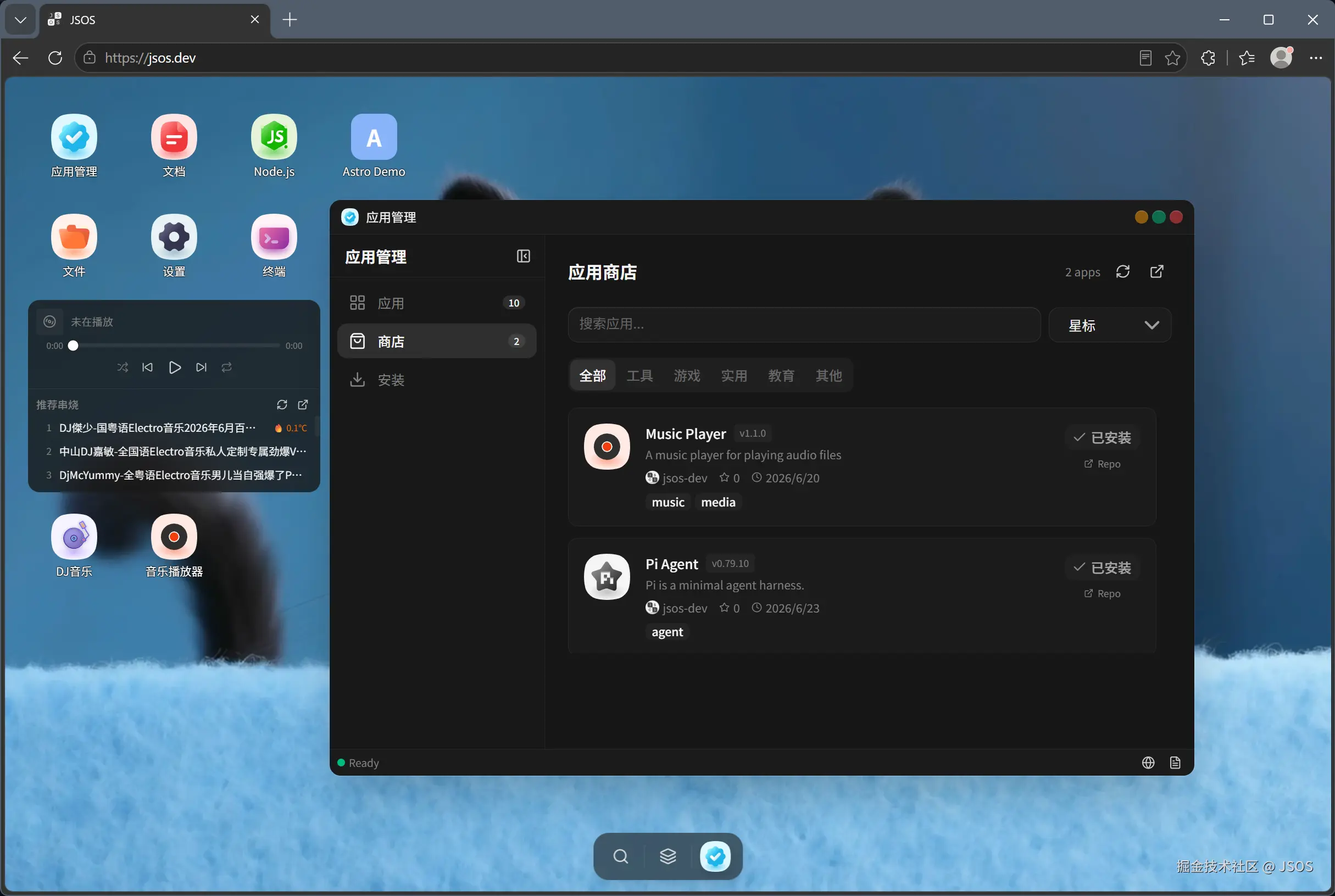
Task: Switch to the 教育 category tab
Action: tap(781, 375)
